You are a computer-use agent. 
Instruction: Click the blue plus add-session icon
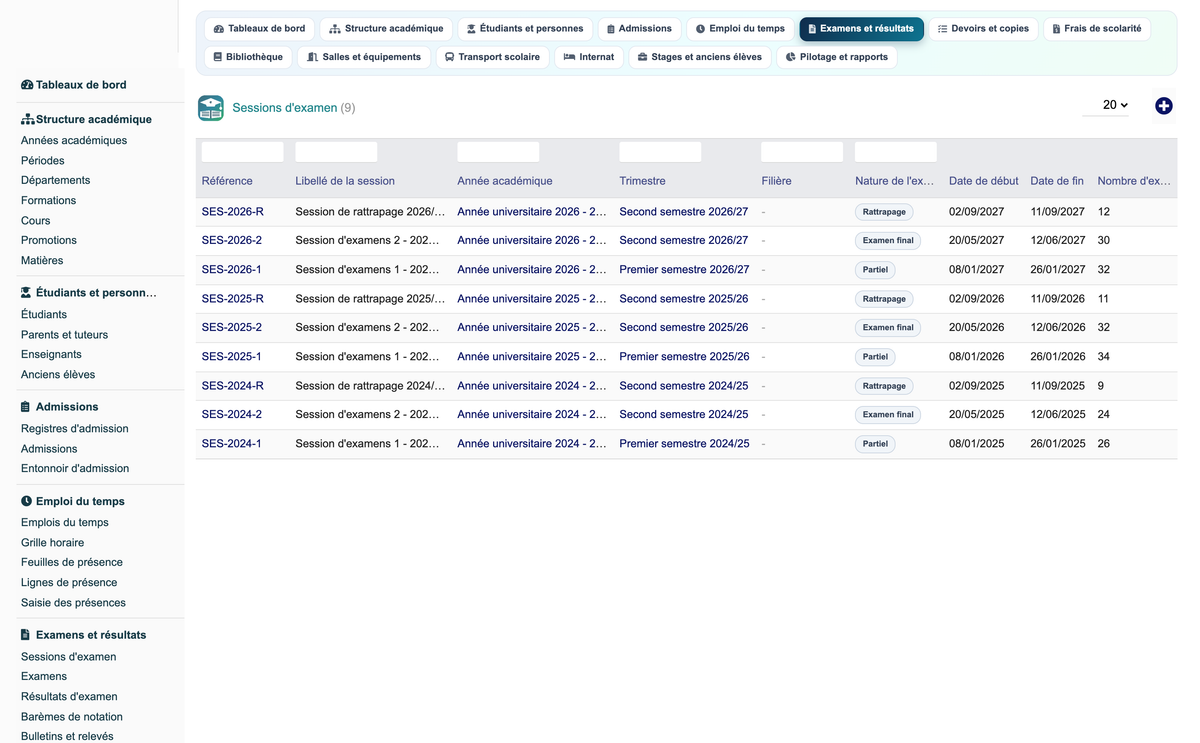click(x=1163, y=106)
